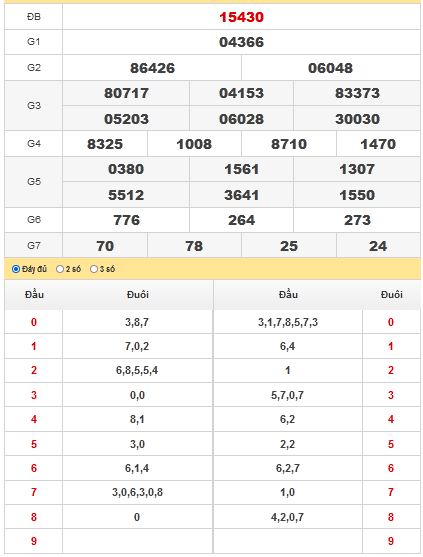Click the G5 result 3641
The image size is (423, 557).
(241, 195)
